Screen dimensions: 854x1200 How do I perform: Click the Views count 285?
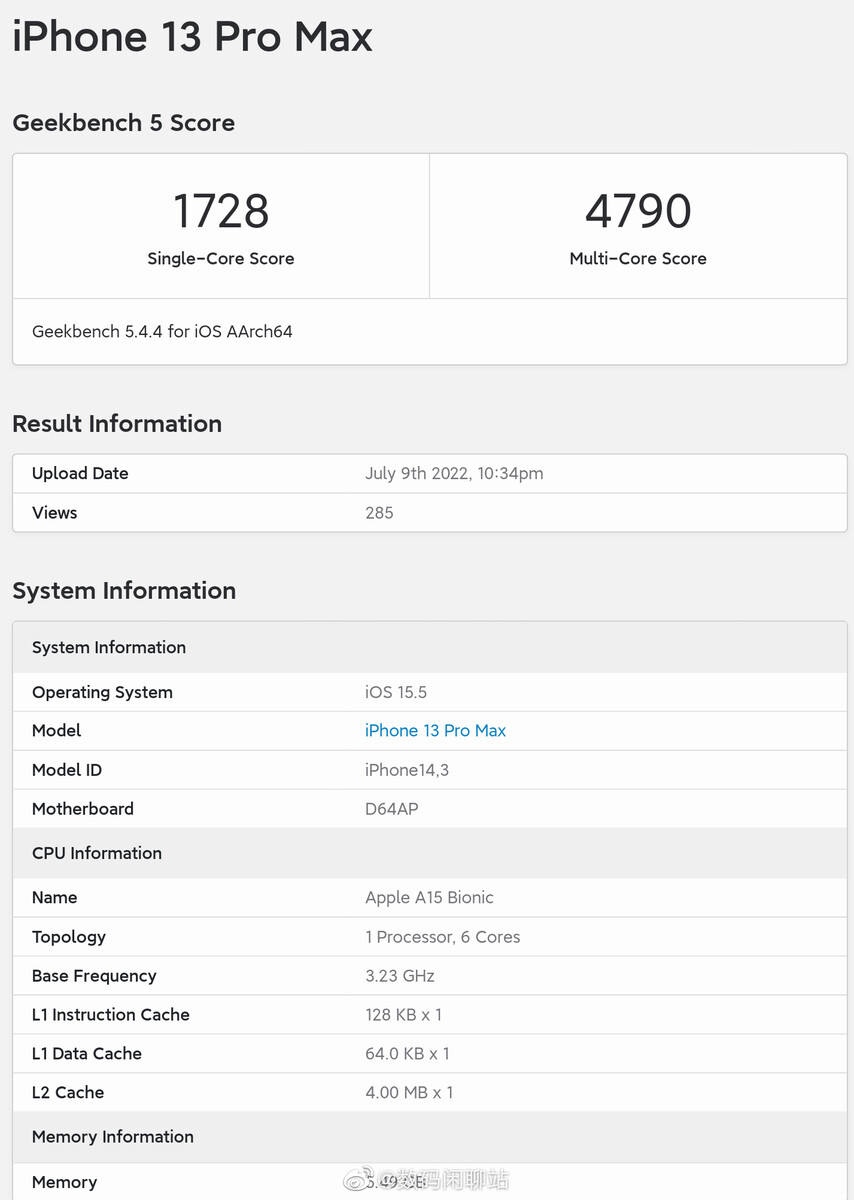pos(379,513)
